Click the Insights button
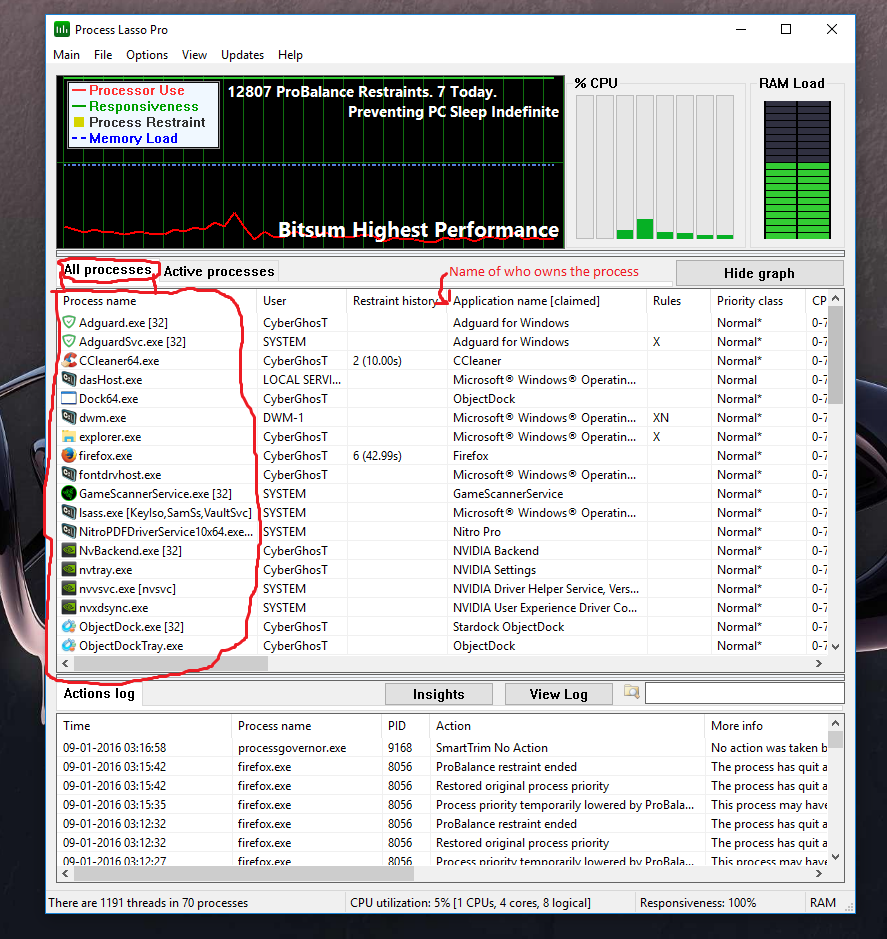This screenshot has width=887, height=939. click(x=438, y=694)
